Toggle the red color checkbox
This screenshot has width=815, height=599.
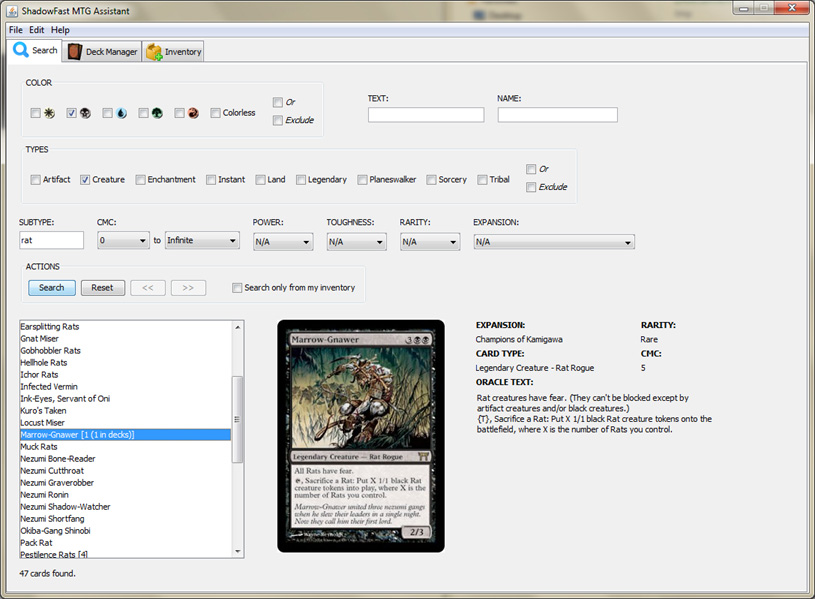(179, 113)
